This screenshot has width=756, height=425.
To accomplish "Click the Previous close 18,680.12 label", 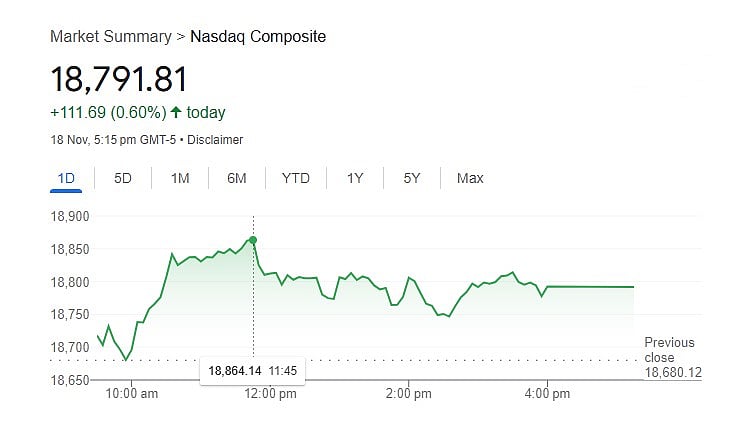I will click(672, 357).
